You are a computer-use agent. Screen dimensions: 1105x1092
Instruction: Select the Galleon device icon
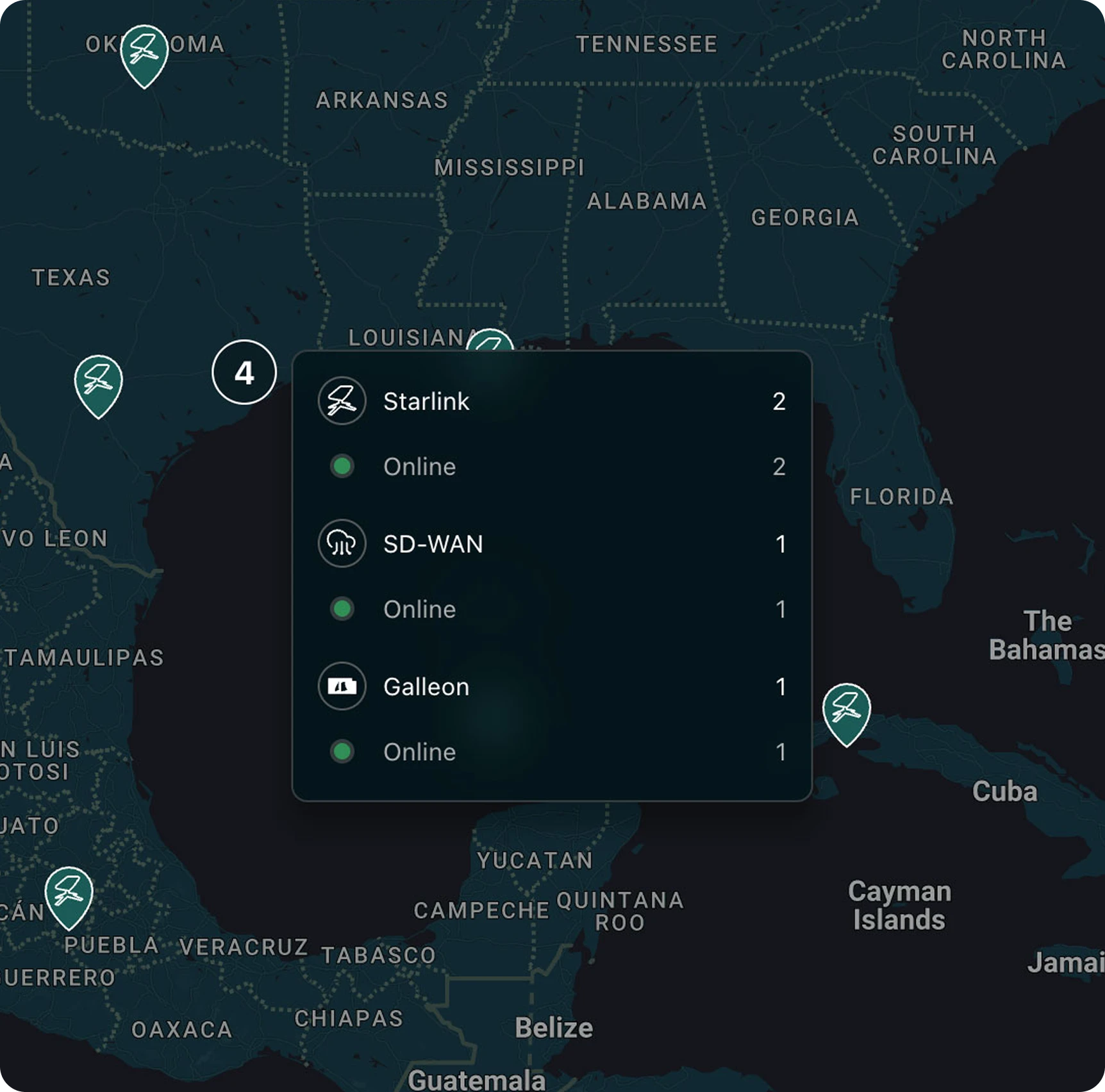pyautogui.click(x=342, y=686)
